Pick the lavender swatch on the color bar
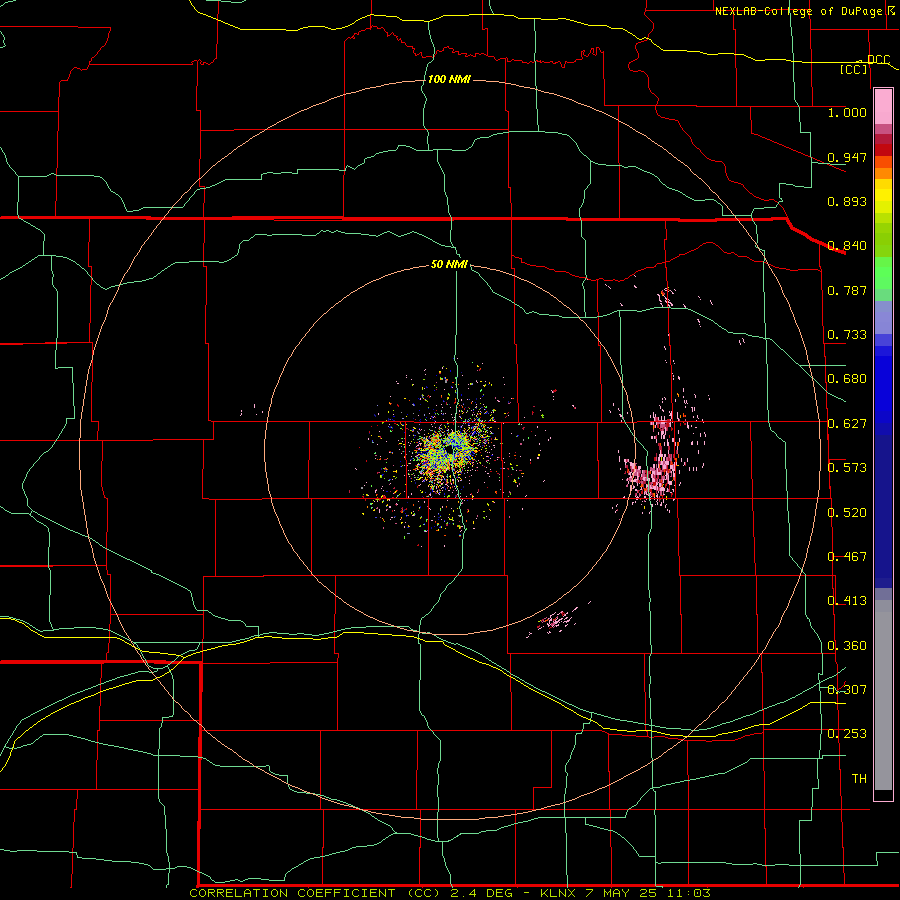Viewport: 900px width, 900px height. [x=883, y=317]
